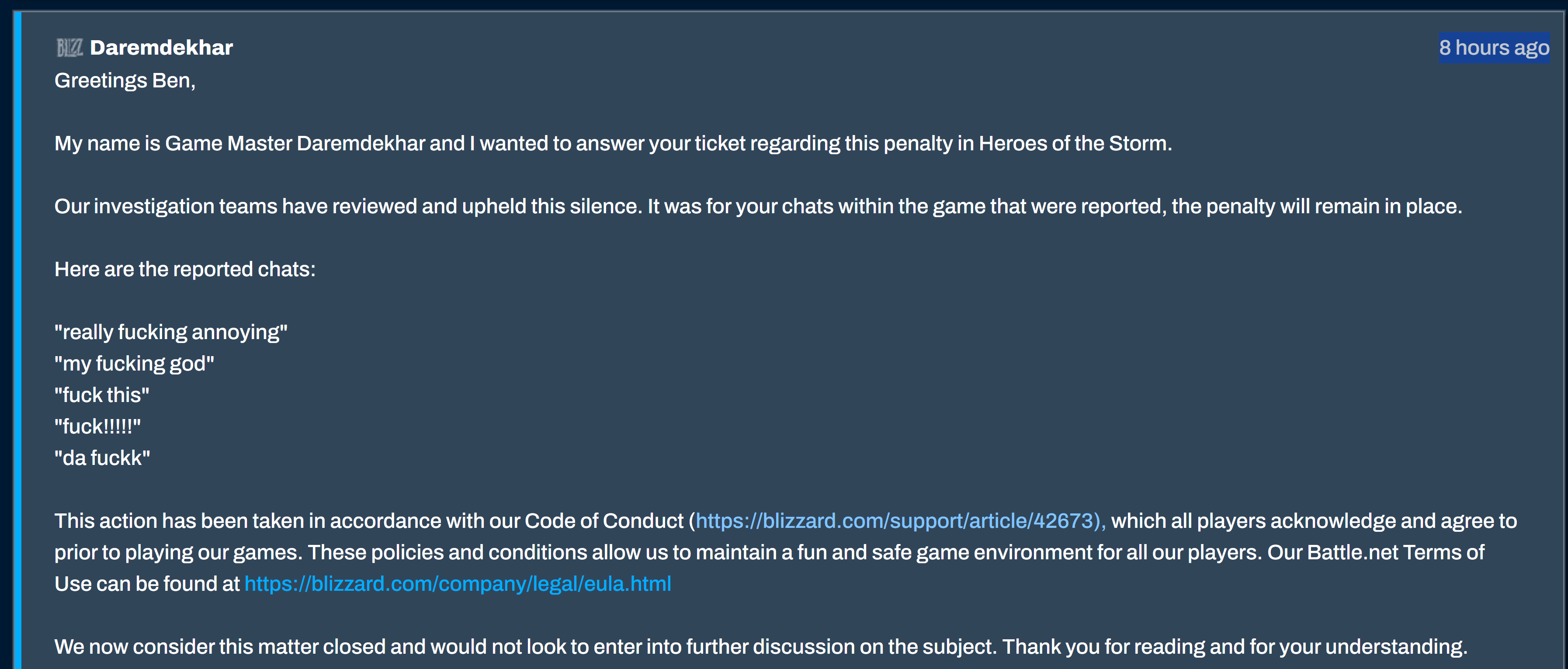Open the Daremdekhar author name
The width and height of the screenshot is (1568, 669).
click(x=161, y=48)
